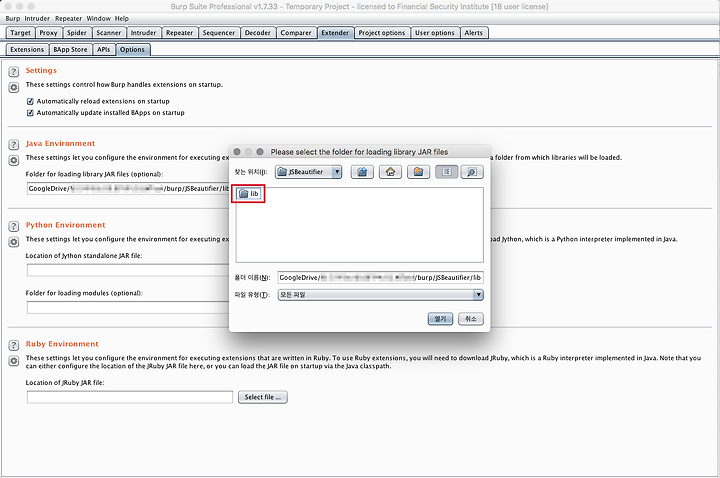Click gear icon under Java Environment
Image resolution: width=720 pixels, height=478 pixels.
14,160
